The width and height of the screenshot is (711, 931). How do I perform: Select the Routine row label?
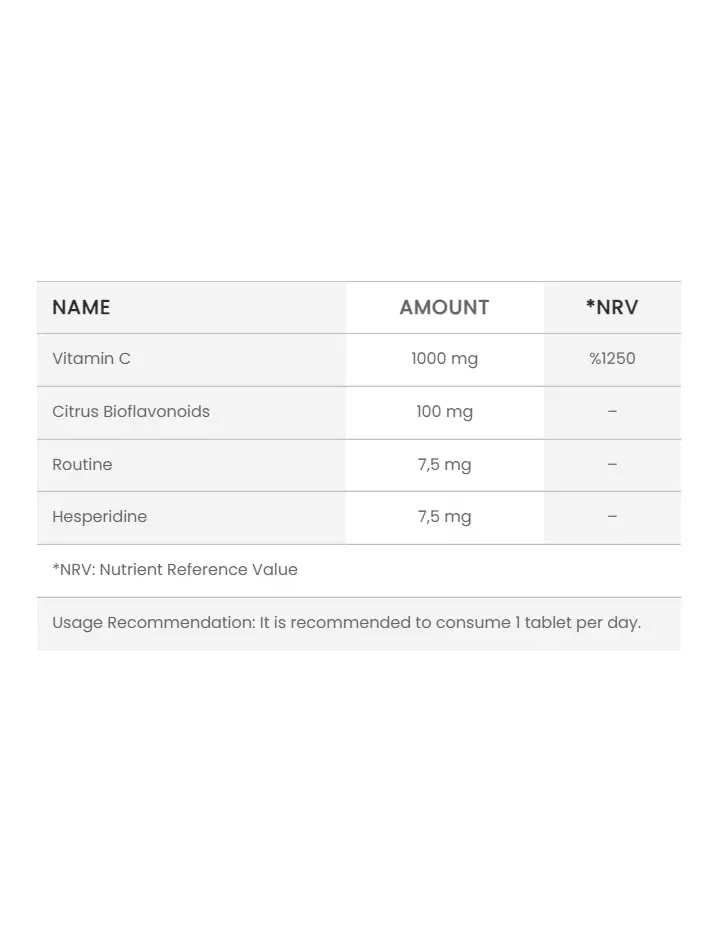(x=82, y=464)
